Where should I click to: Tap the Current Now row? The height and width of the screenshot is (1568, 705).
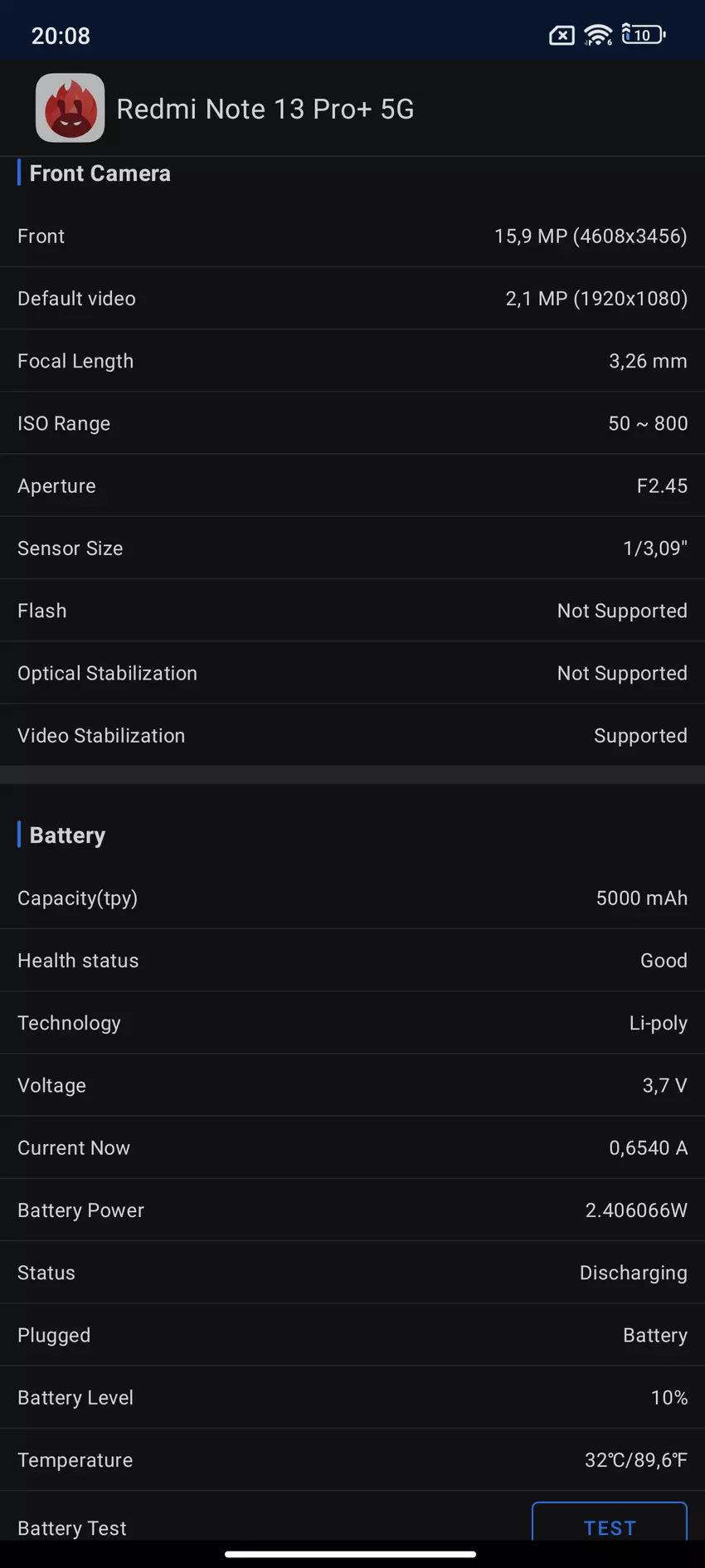[352, 1147]
